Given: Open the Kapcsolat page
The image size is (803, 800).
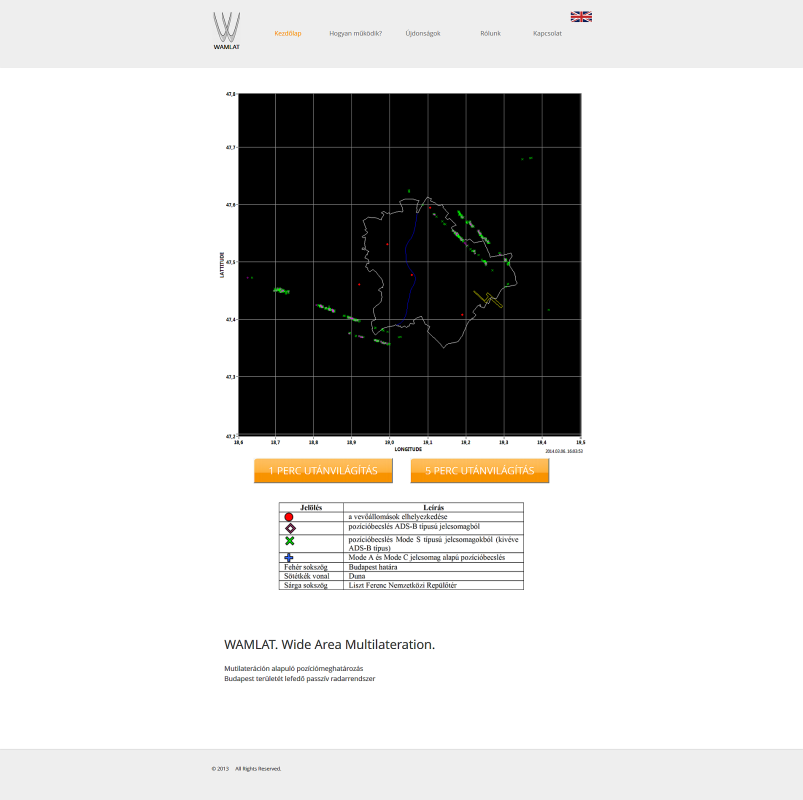Looking at the screenshot, I should click(x=547, y=33).
